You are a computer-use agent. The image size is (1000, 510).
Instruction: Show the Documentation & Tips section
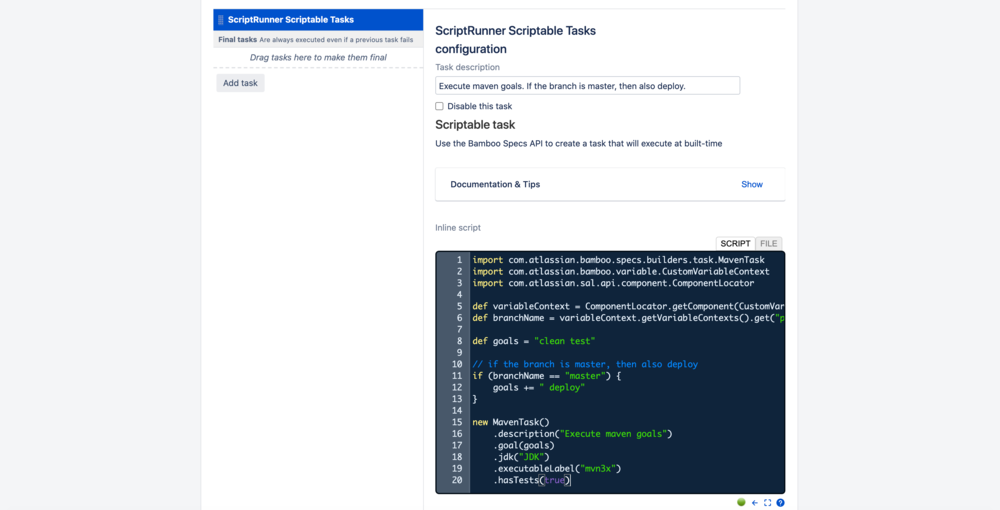(x=751, y=184)
